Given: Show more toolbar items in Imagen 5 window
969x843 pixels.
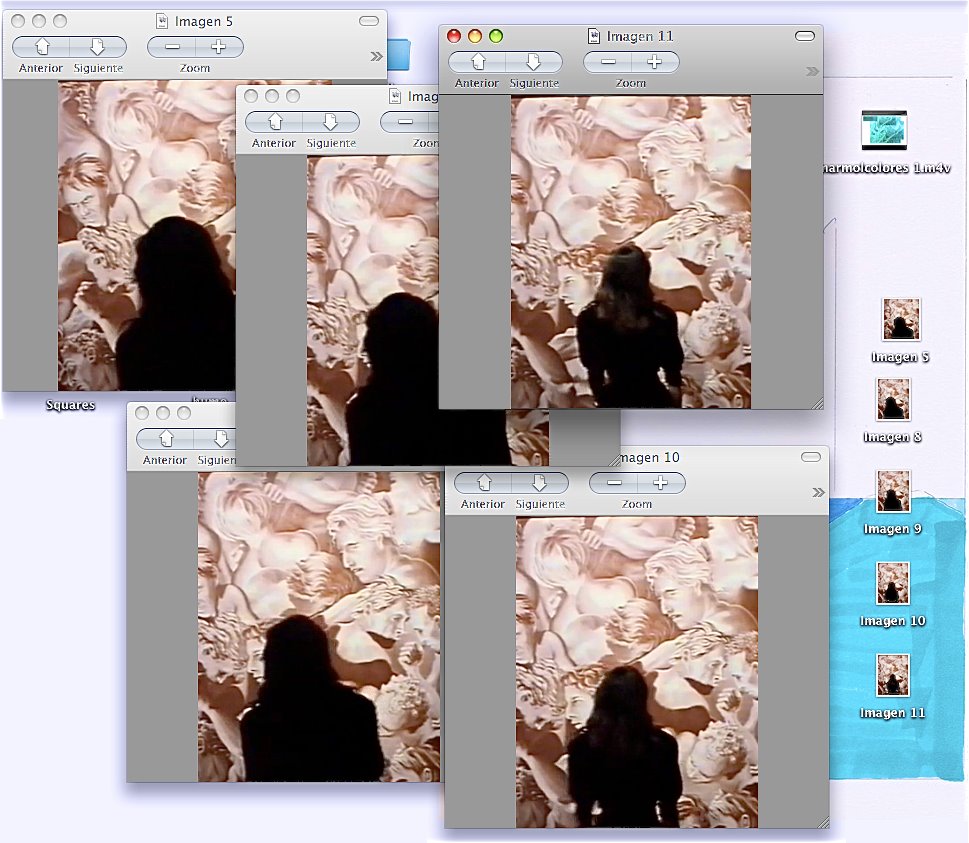Looking at the screenshot, I should [x=376, y=56].
